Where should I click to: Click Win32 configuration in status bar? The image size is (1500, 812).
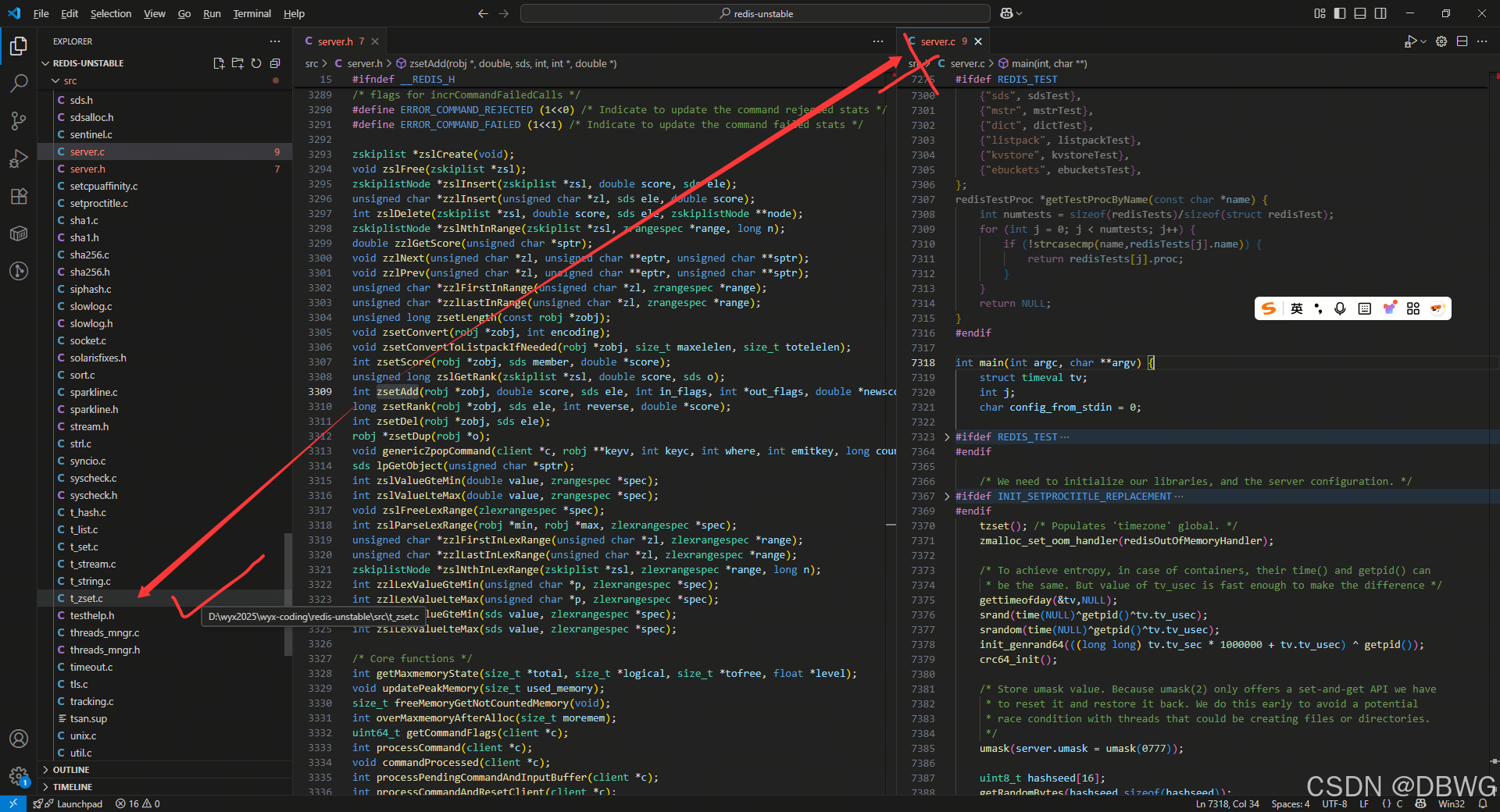tap(1452, 803)
